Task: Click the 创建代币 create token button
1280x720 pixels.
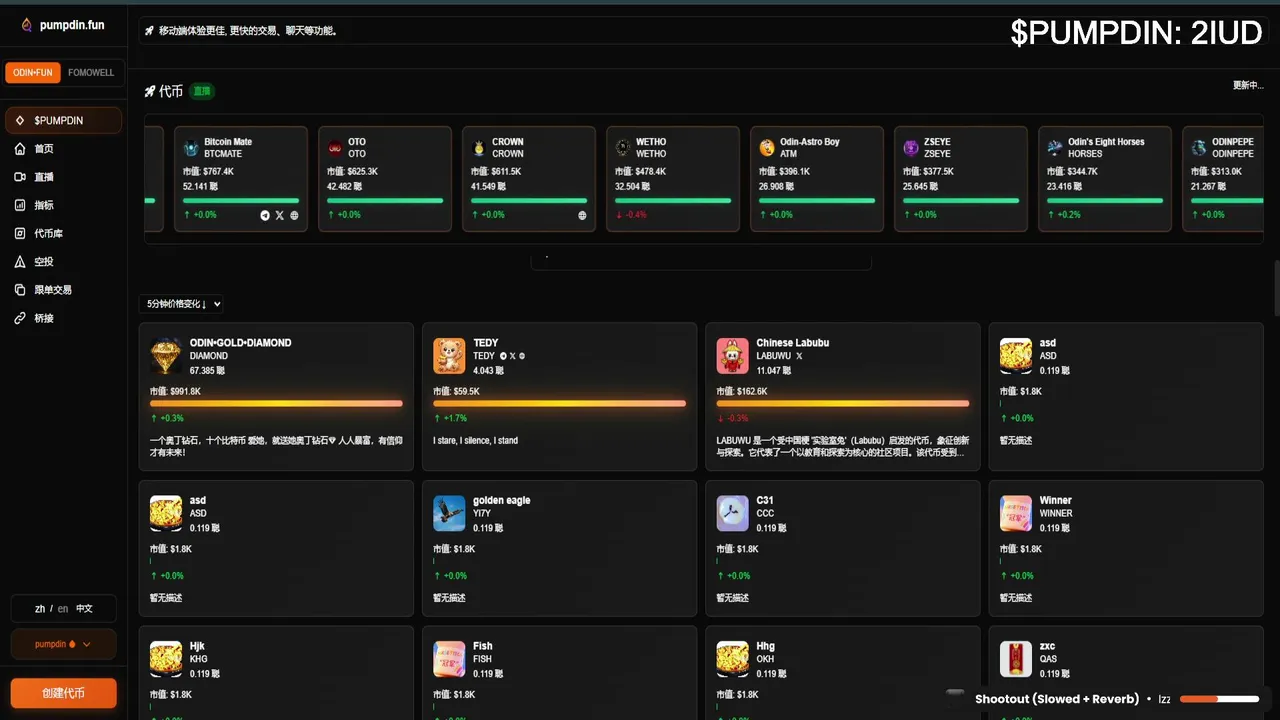Action: click(x=64, y=693)
